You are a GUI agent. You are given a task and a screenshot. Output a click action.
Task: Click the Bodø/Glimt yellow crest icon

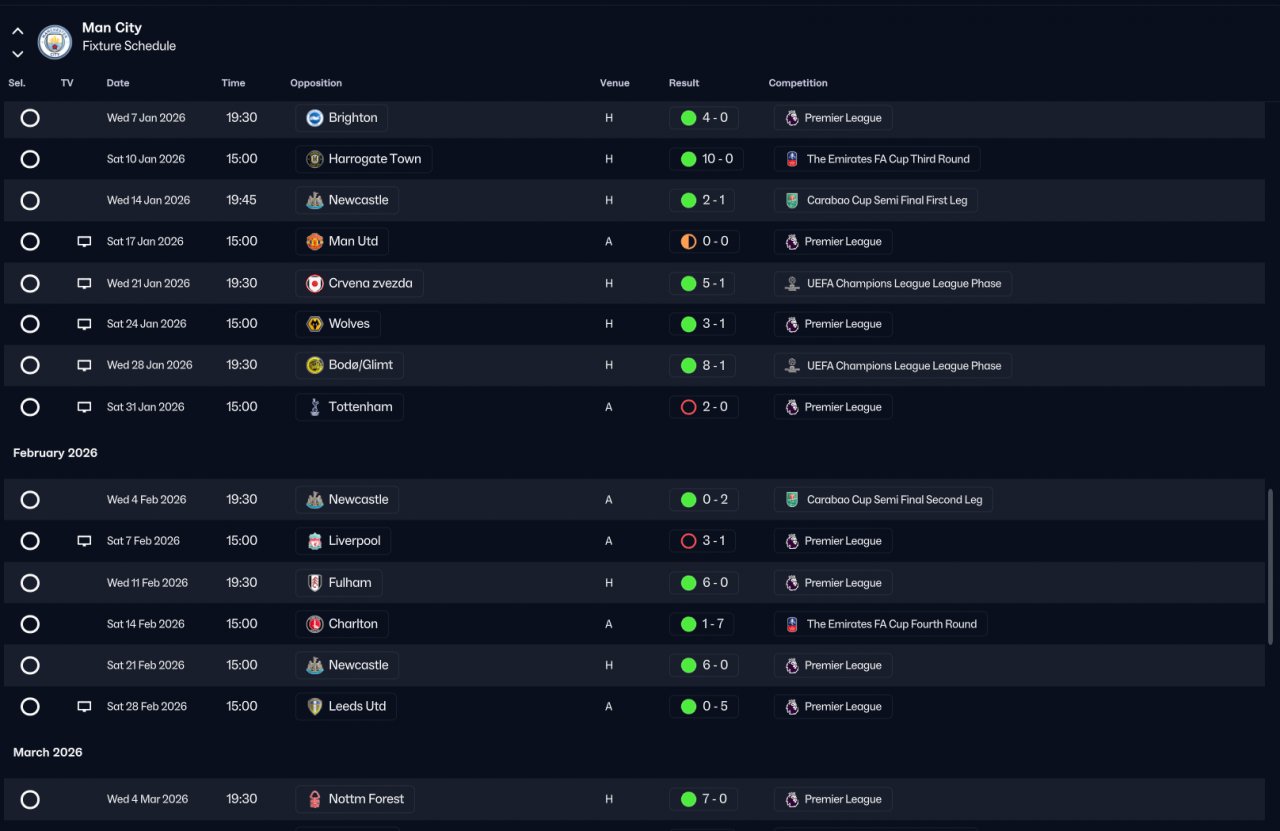315,365
